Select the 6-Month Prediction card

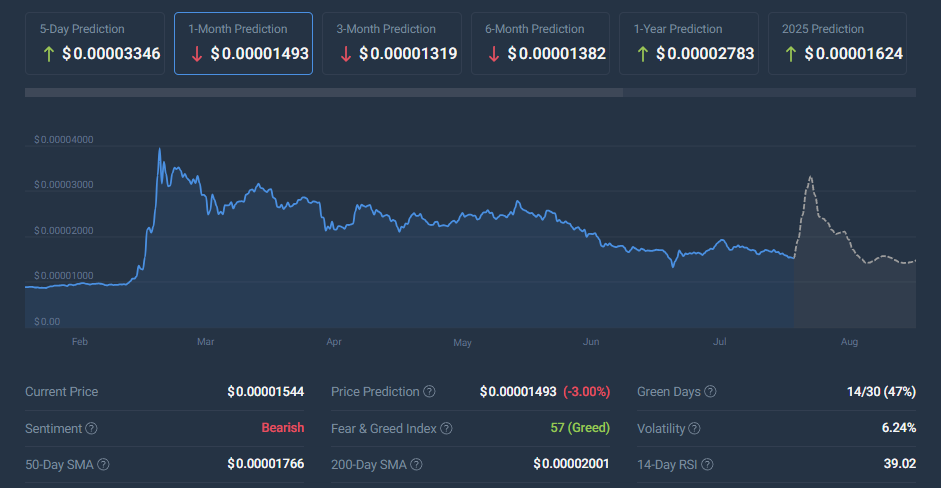point(540,43)
